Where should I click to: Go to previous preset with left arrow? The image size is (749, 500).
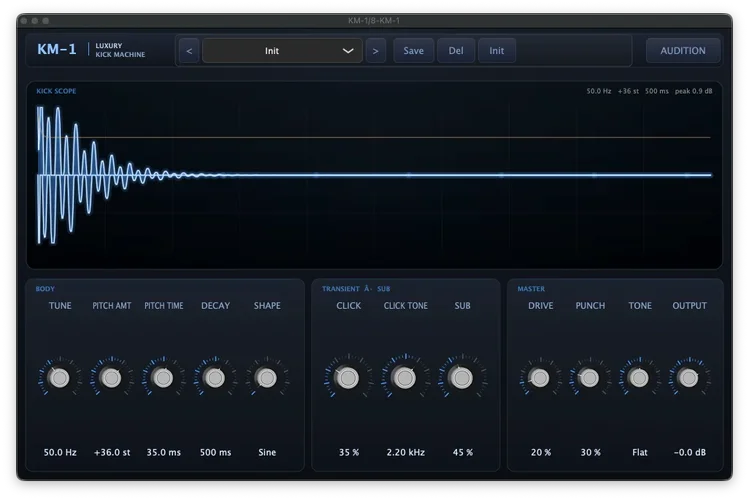pyautogui.click(x=189, y=51)
